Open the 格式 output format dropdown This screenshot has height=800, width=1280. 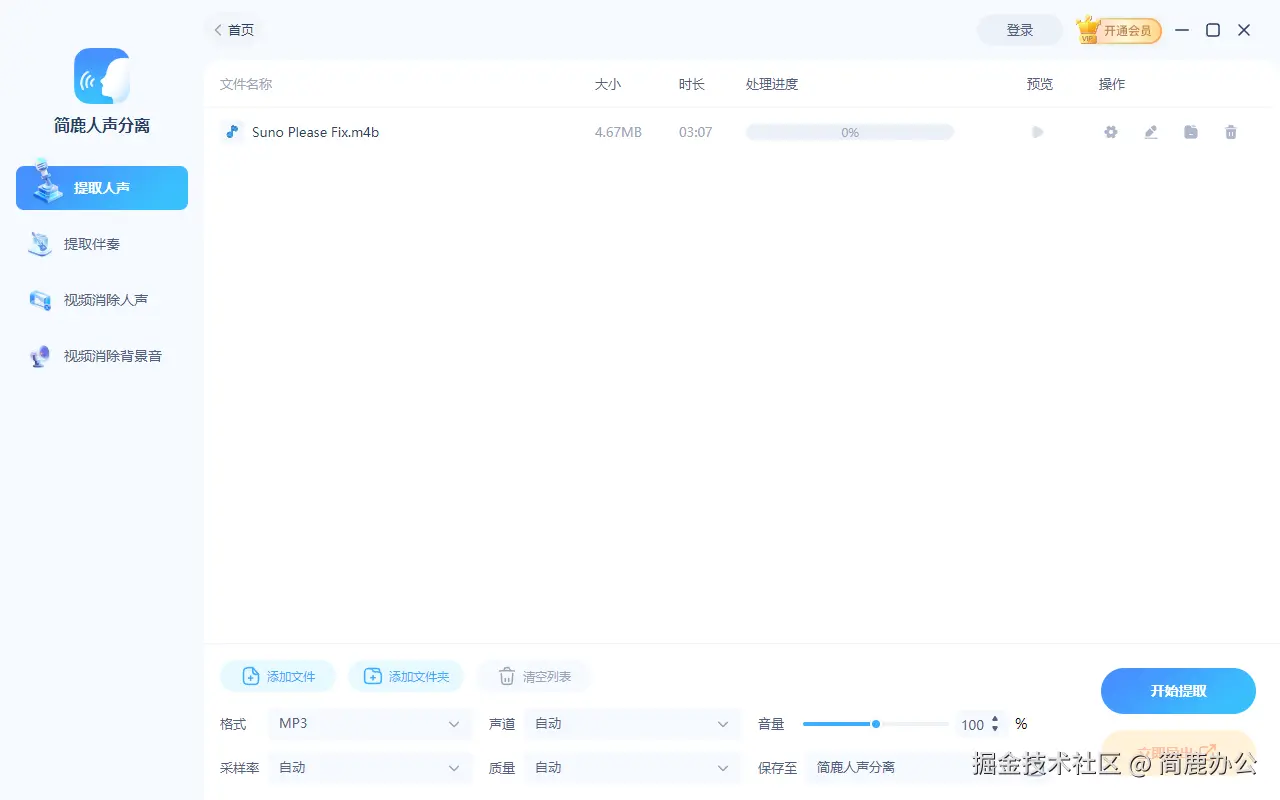[370, 723]
